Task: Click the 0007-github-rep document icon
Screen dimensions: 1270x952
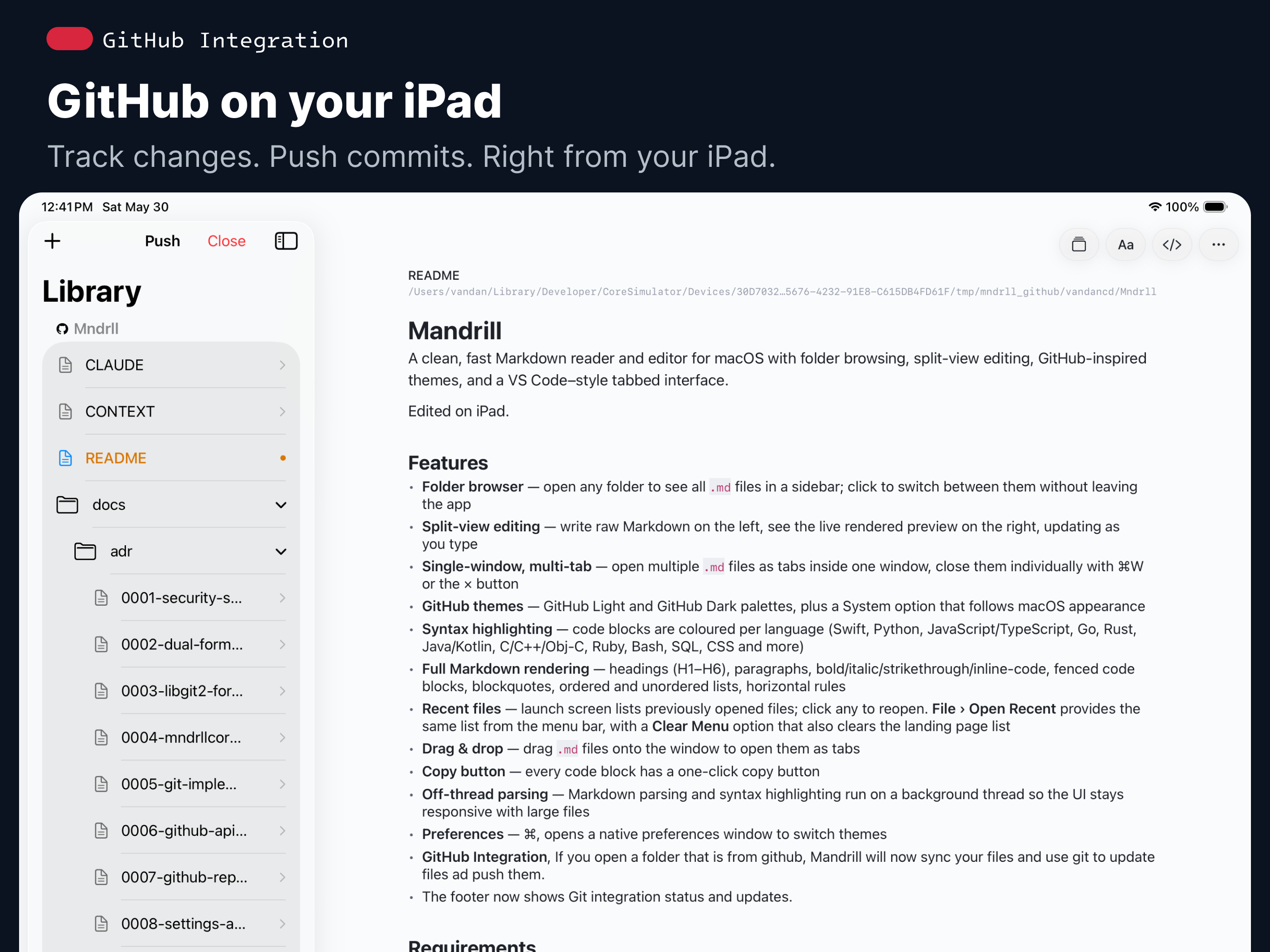Action: pos(101,877)
